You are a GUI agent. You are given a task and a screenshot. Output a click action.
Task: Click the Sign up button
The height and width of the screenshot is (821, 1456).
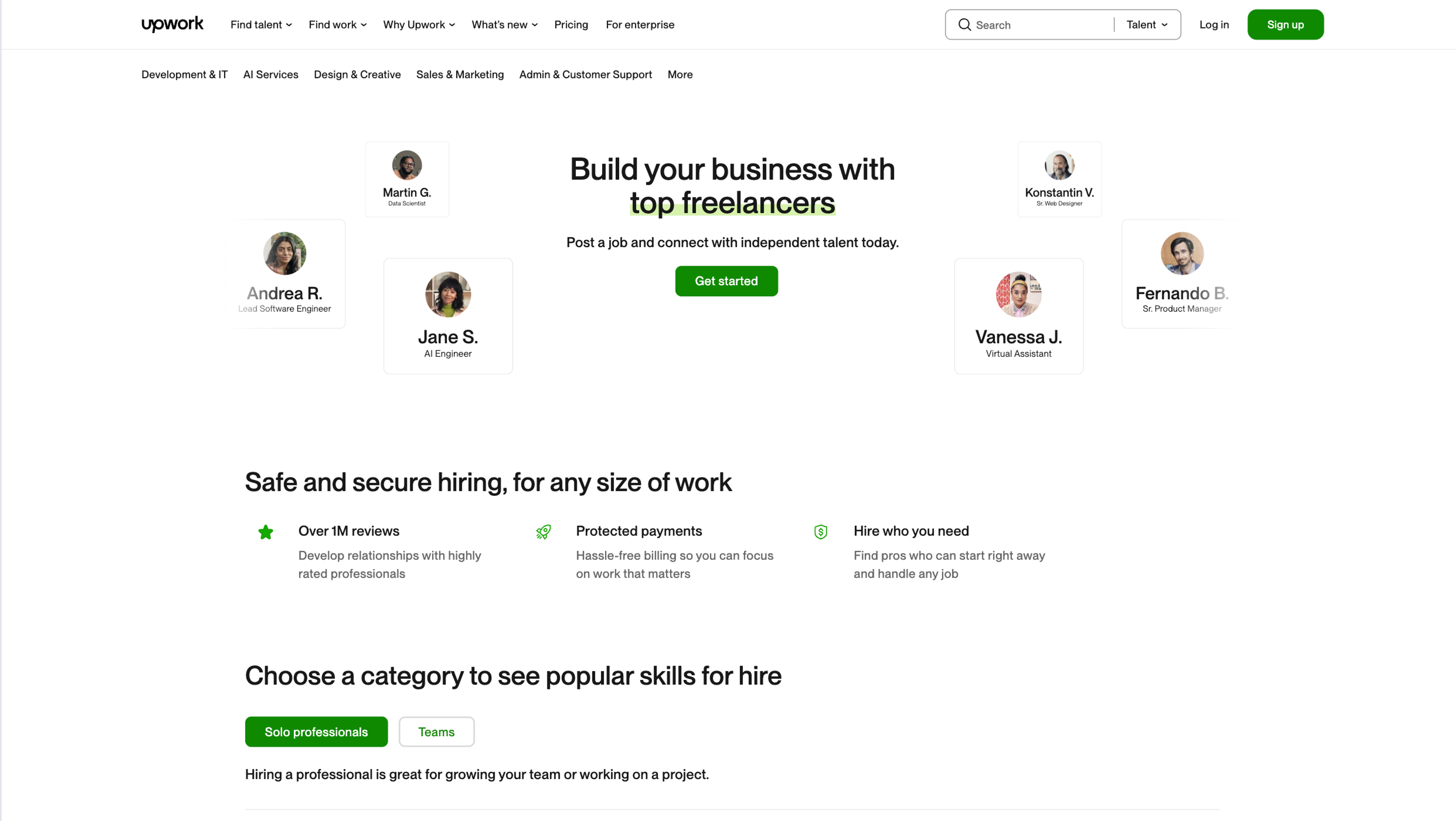1285,24
